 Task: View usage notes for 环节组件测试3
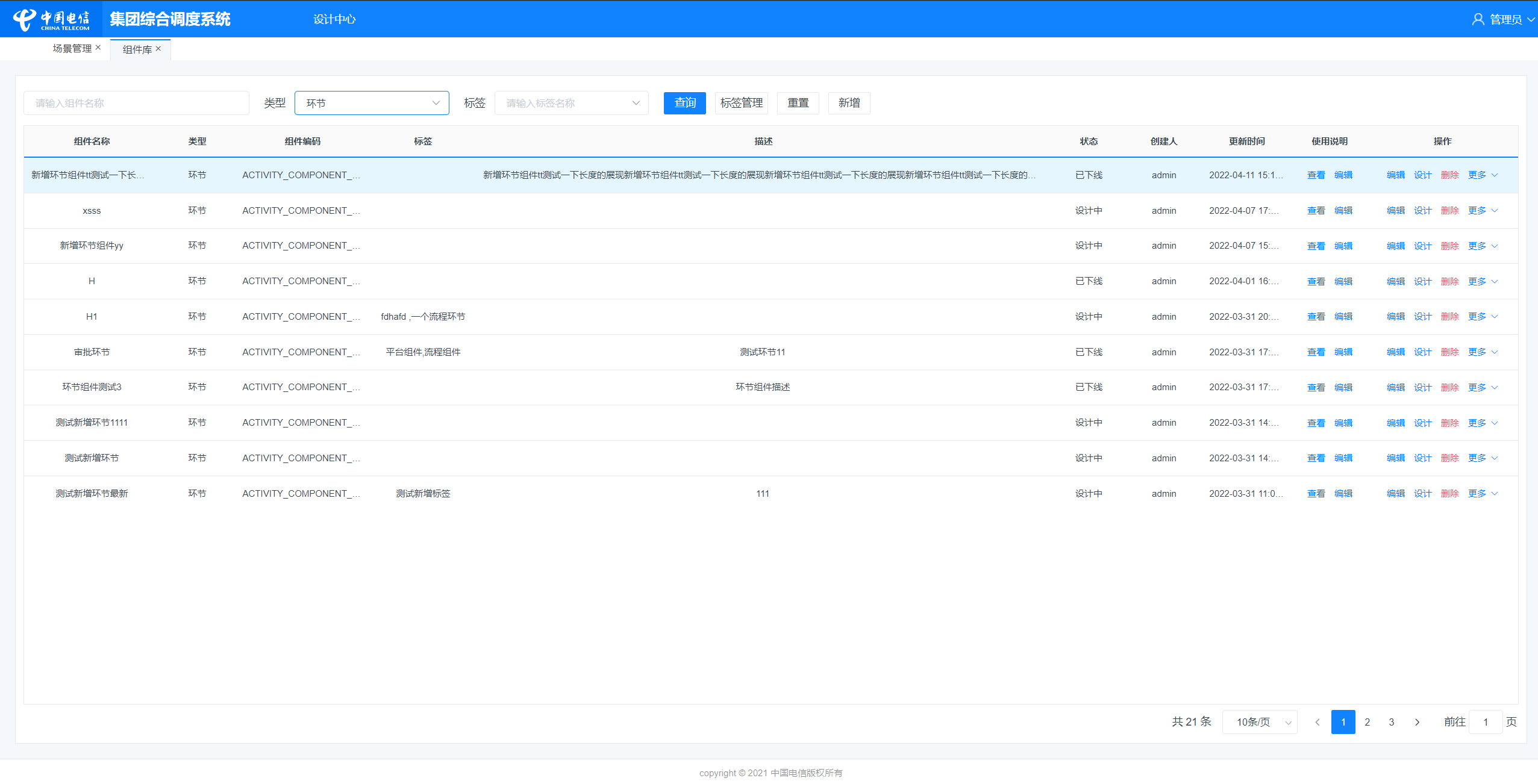pyautogui.click(x=1316, y=388)
